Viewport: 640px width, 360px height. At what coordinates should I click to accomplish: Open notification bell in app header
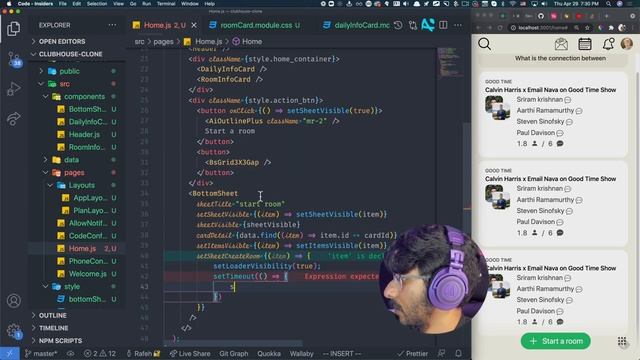click(608, 44)
